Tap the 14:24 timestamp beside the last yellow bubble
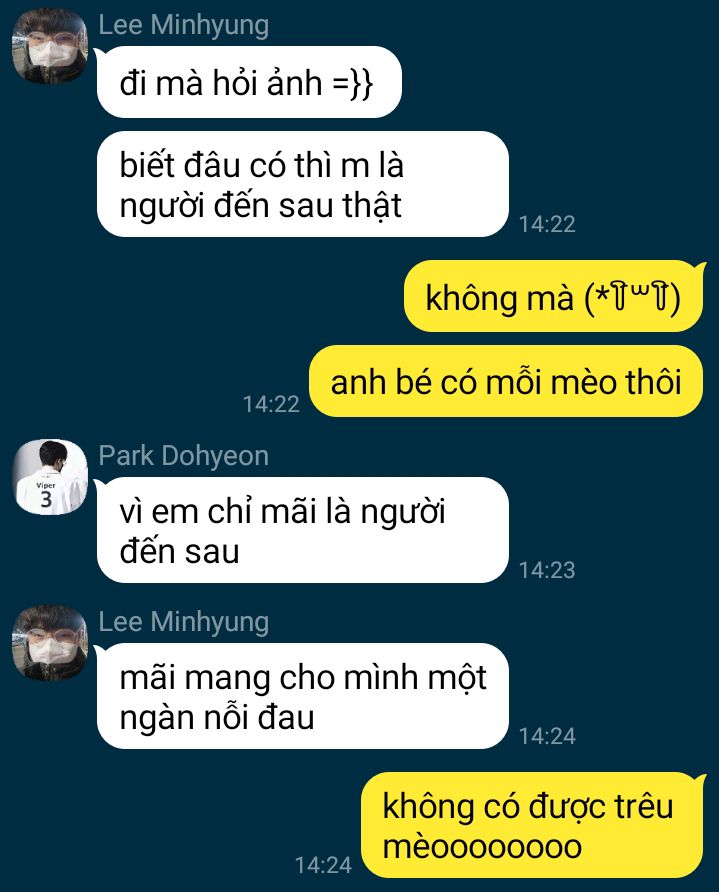719x892 pixels. coord(323,865)
